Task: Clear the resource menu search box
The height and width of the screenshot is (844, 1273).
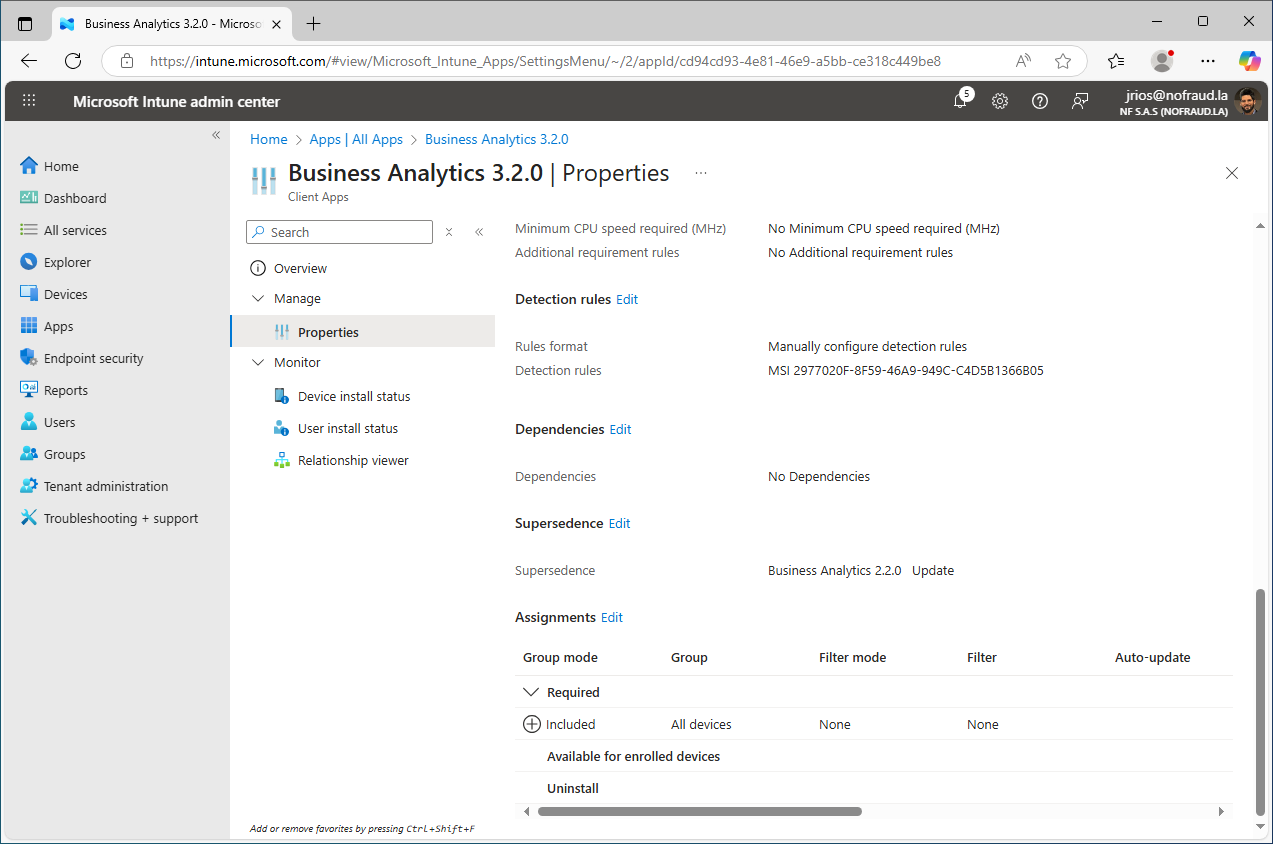Action: (x=449, y=232)
